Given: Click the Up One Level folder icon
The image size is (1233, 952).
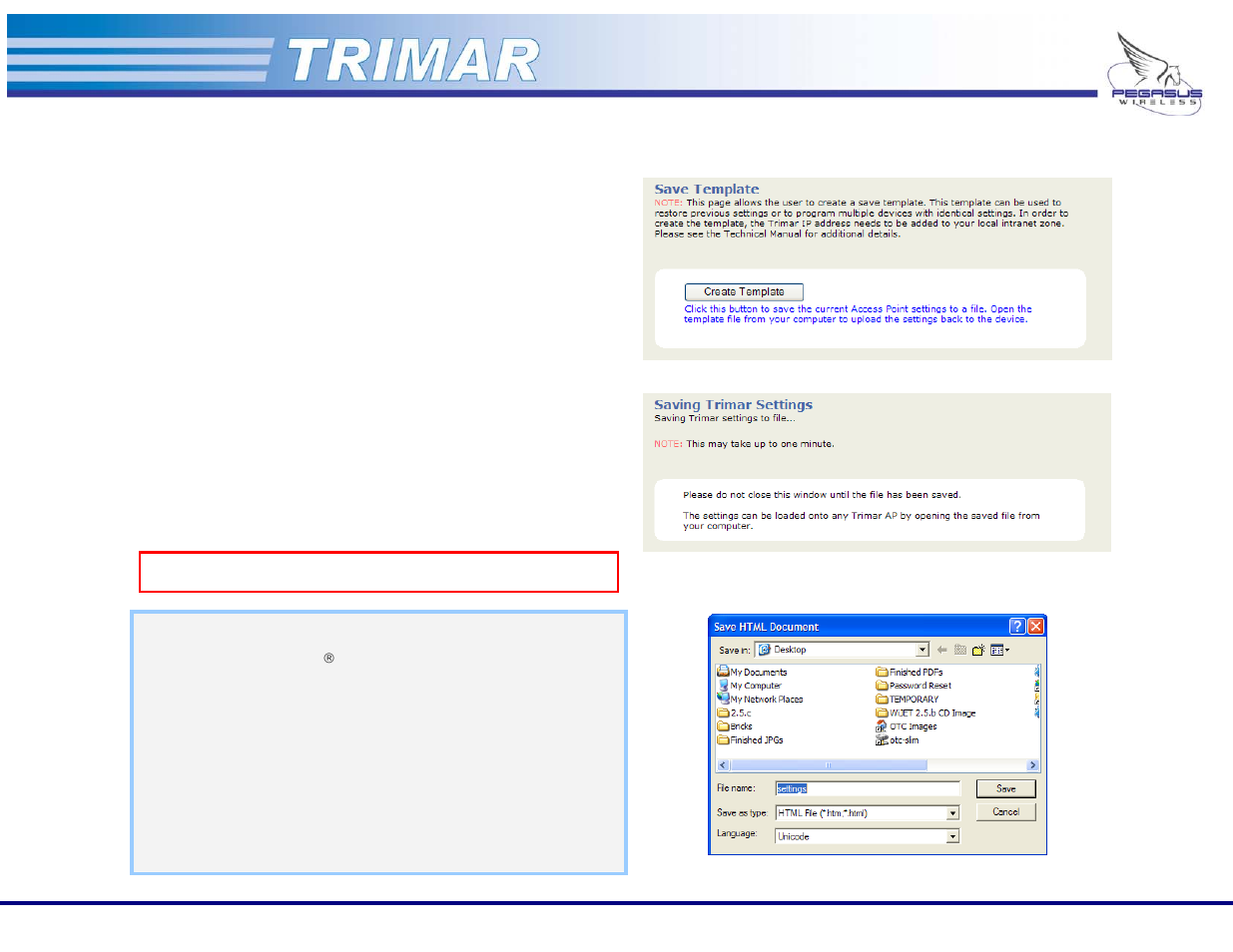Looking at the screenshot, I should [959, 650].
